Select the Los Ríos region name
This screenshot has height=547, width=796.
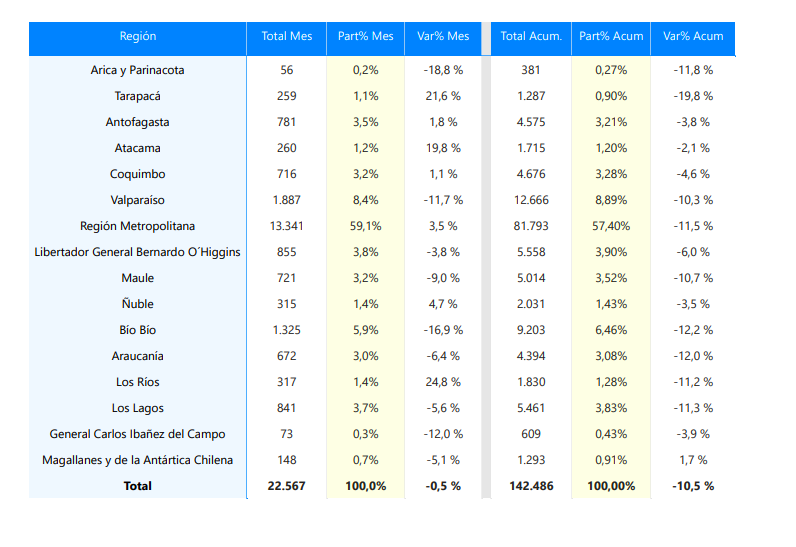pyautogui.click(x=138, y=382)
